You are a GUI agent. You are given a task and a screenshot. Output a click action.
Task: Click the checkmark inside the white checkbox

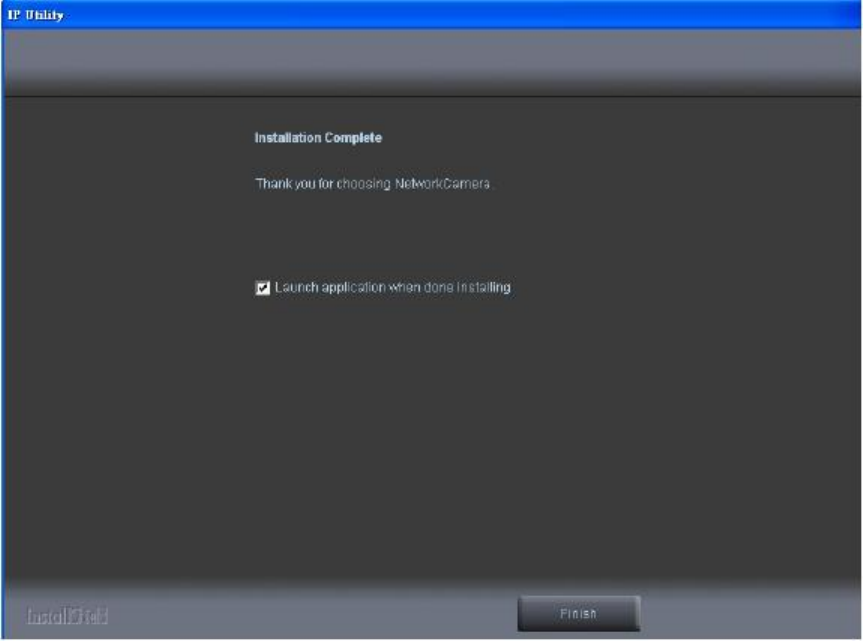[263, 288]
